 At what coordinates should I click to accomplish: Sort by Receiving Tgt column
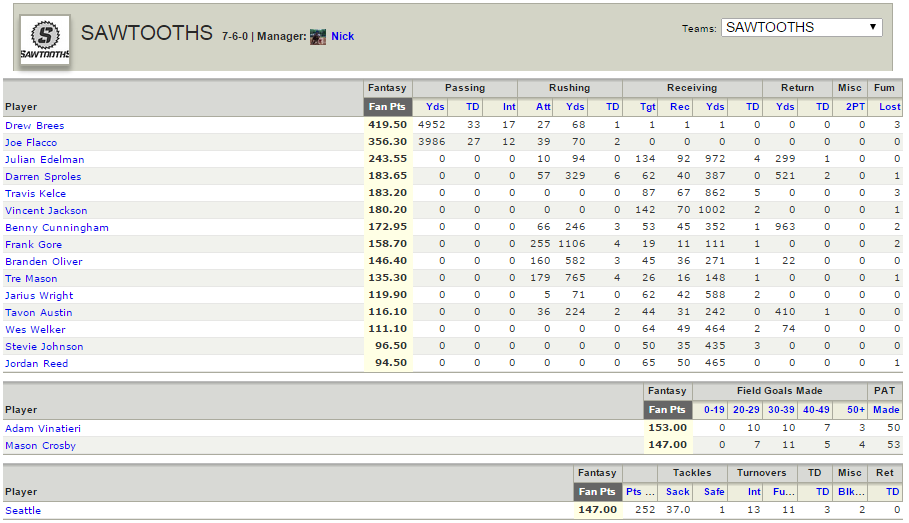click(648, 107)
